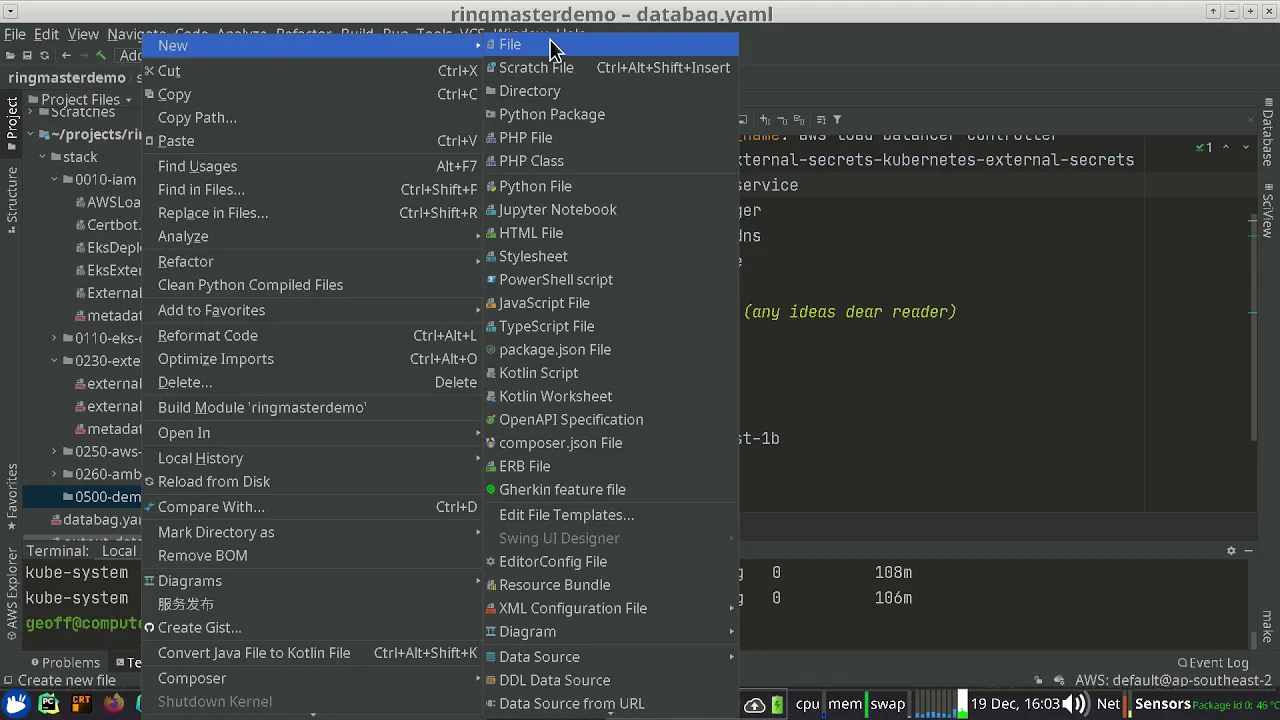The height and width of the screenshot is (720, 1280).
Task: Select Copy in context menu
Action: (313, 94)
